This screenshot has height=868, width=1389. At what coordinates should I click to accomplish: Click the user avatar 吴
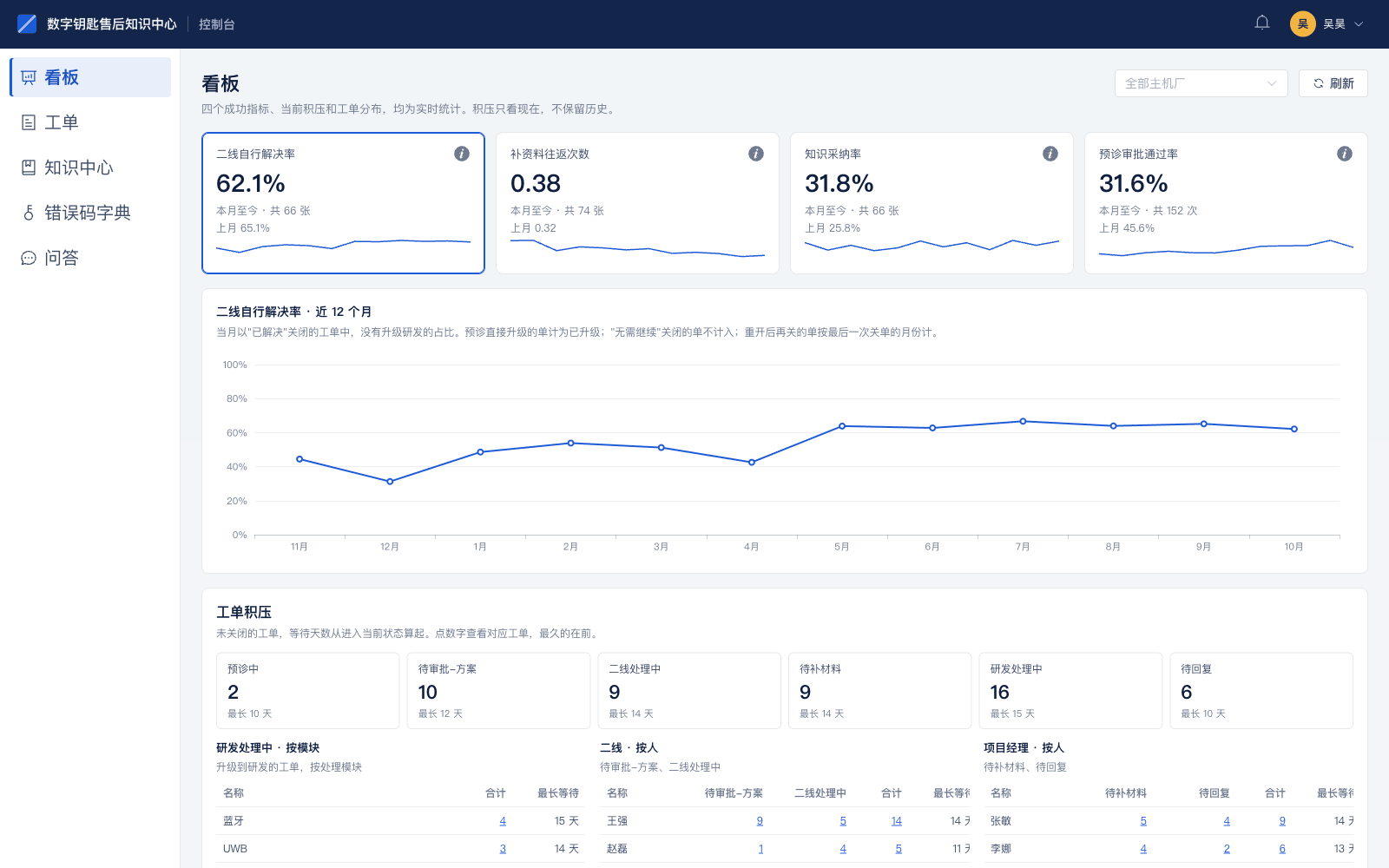pos(1302,23)
